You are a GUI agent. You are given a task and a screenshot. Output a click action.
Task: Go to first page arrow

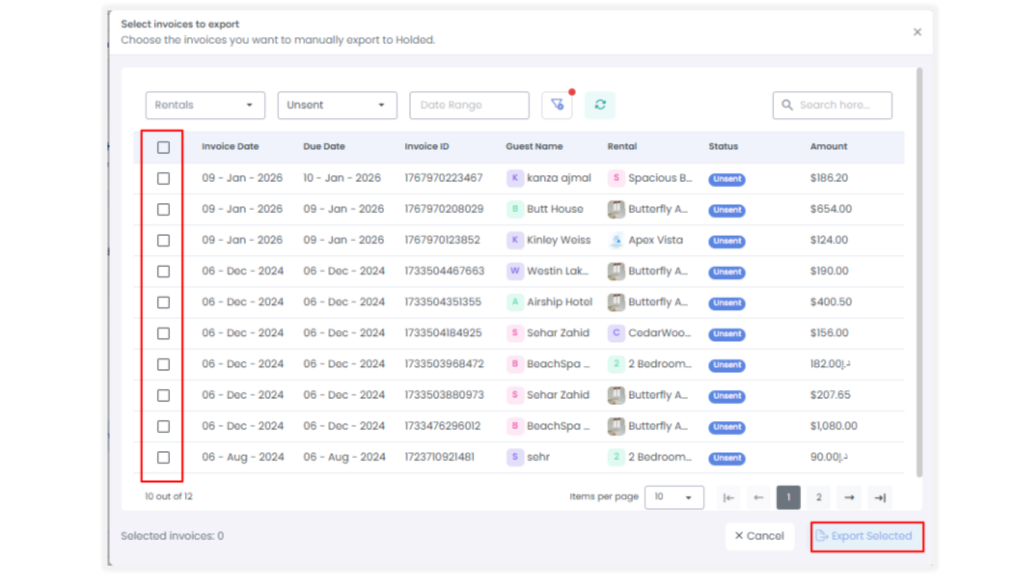click(x=728, y=498)
